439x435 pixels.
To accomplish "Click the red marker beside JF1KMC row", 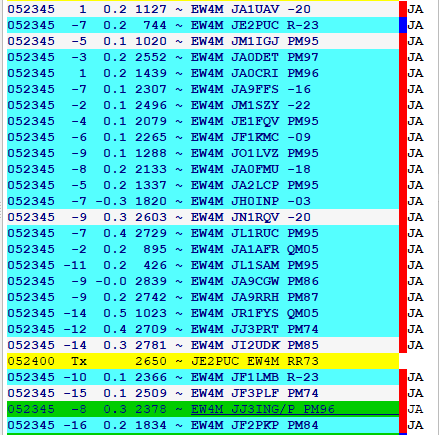I will (403, 137).
